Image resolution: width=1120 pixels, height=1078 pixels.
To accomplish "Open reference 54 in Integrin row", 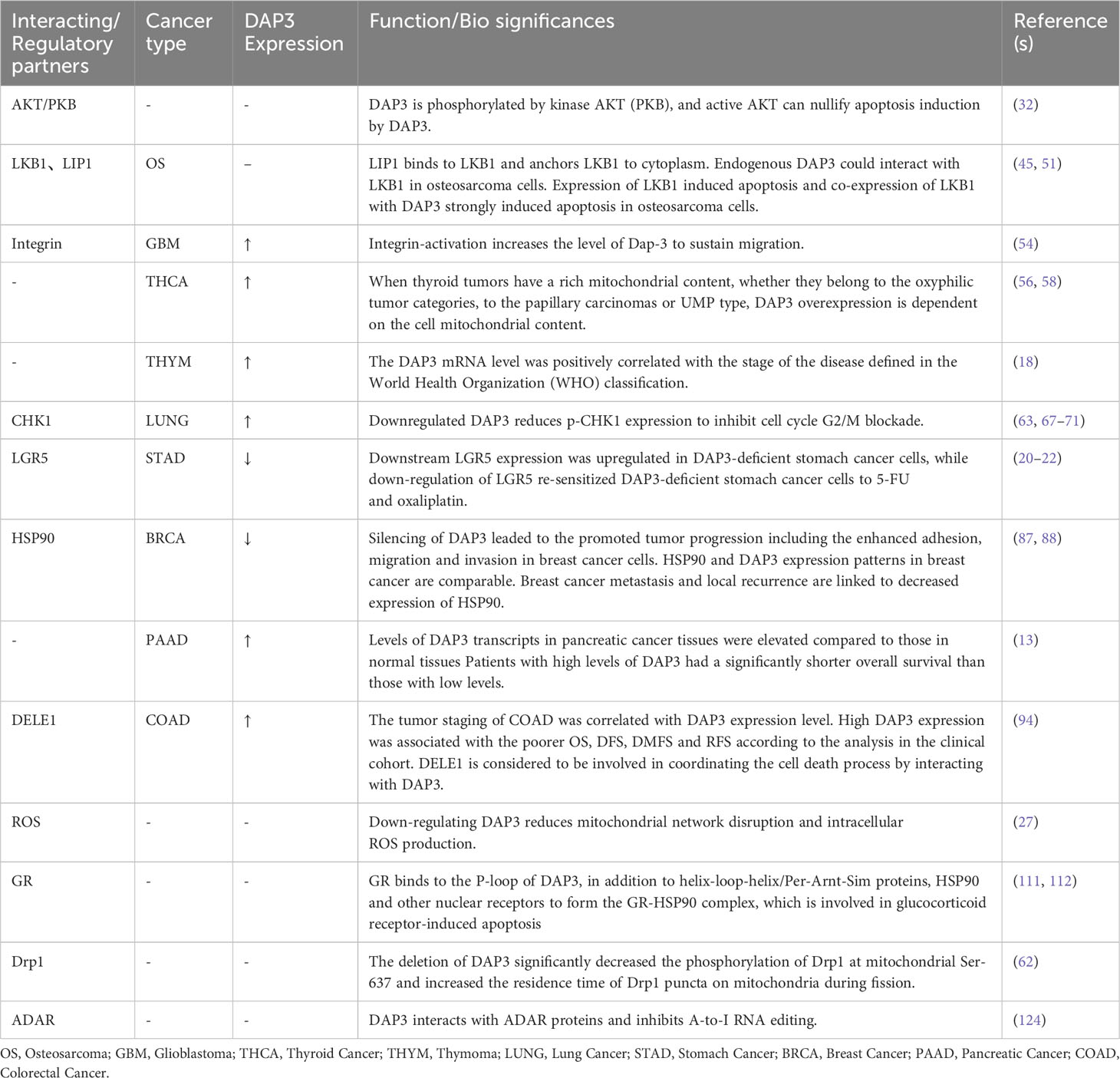I will click(1026, 244).
